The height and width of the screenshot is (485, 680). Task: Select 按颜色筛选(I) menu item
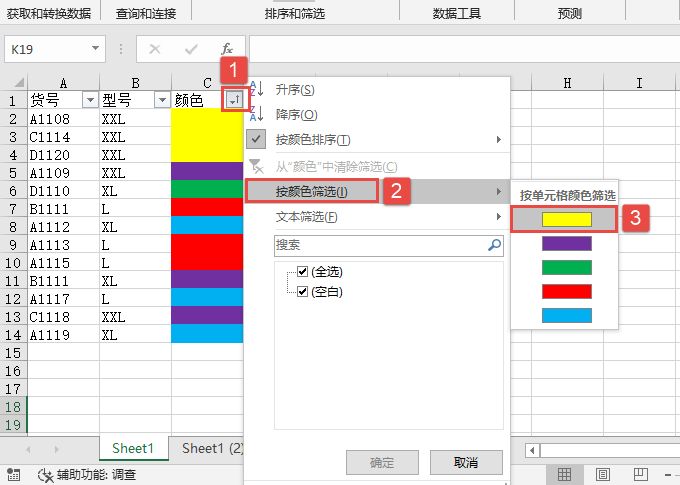point(376,191)
